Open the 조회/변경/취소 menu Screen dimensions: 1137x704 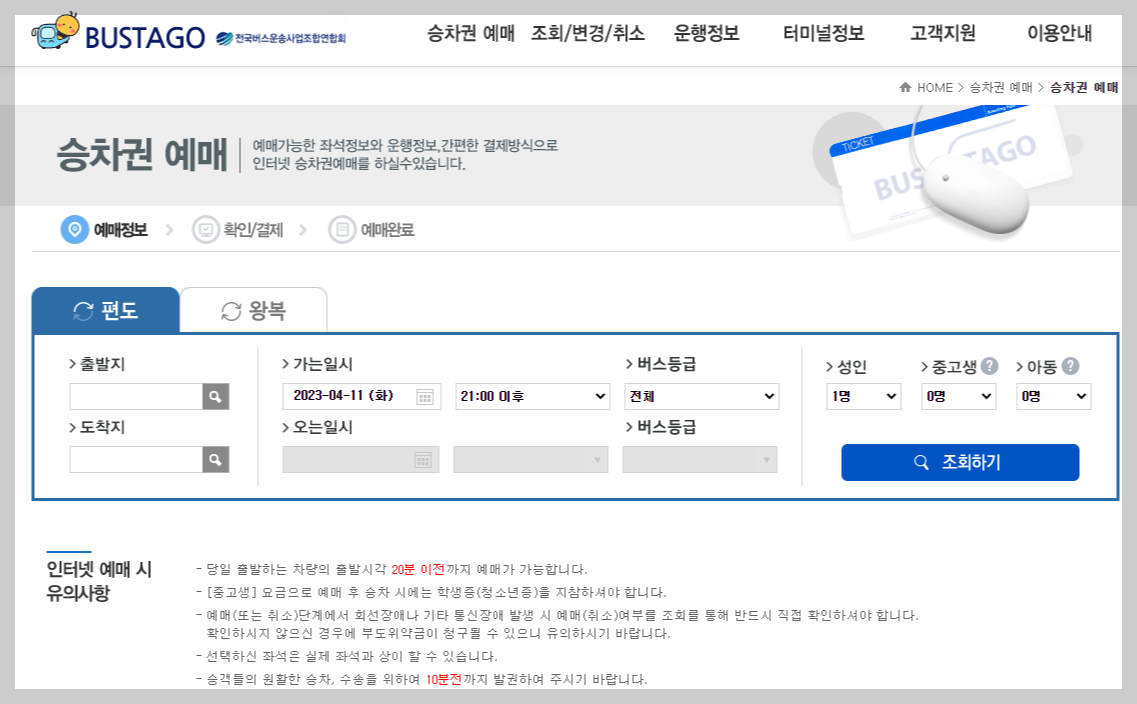click(x=587, y=33)
